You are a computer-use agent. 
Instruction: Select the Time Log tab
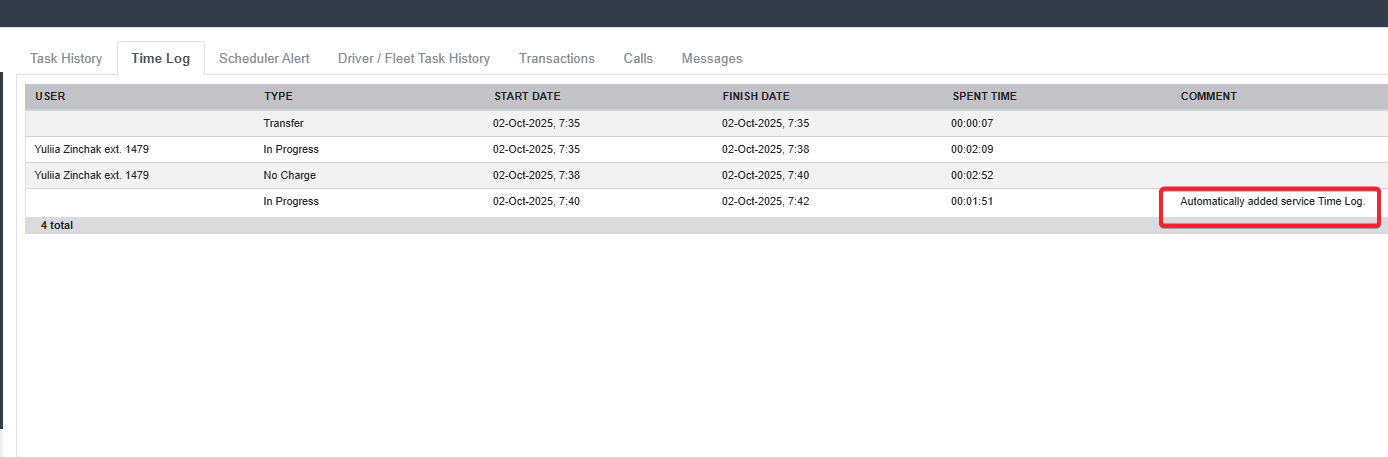160,58
